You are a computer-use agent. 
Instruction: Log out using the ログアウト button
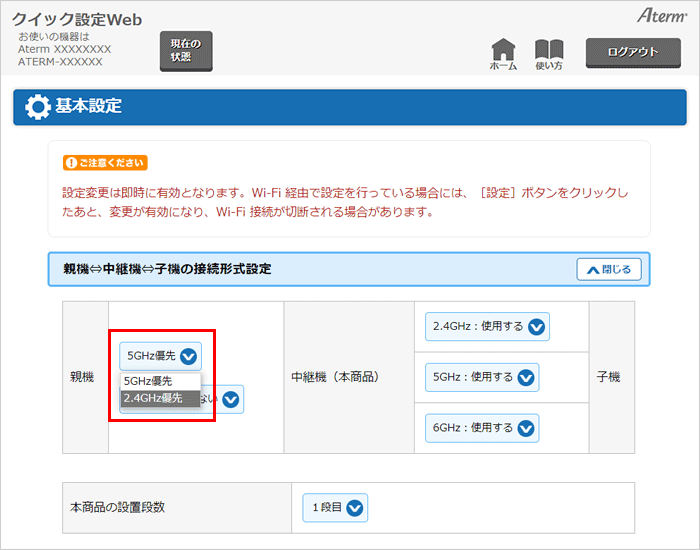[633, 52]
